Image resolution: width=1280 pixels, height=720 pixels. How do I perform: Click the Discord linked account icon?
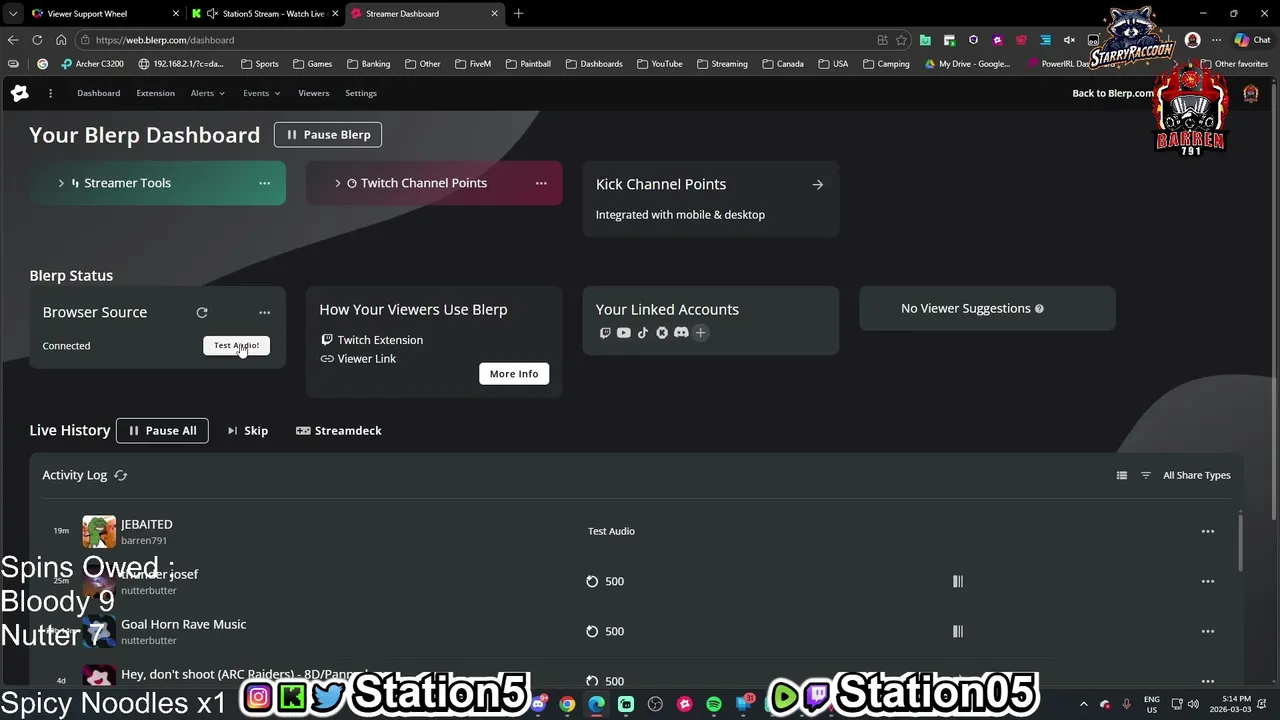(x=681, y=333)
